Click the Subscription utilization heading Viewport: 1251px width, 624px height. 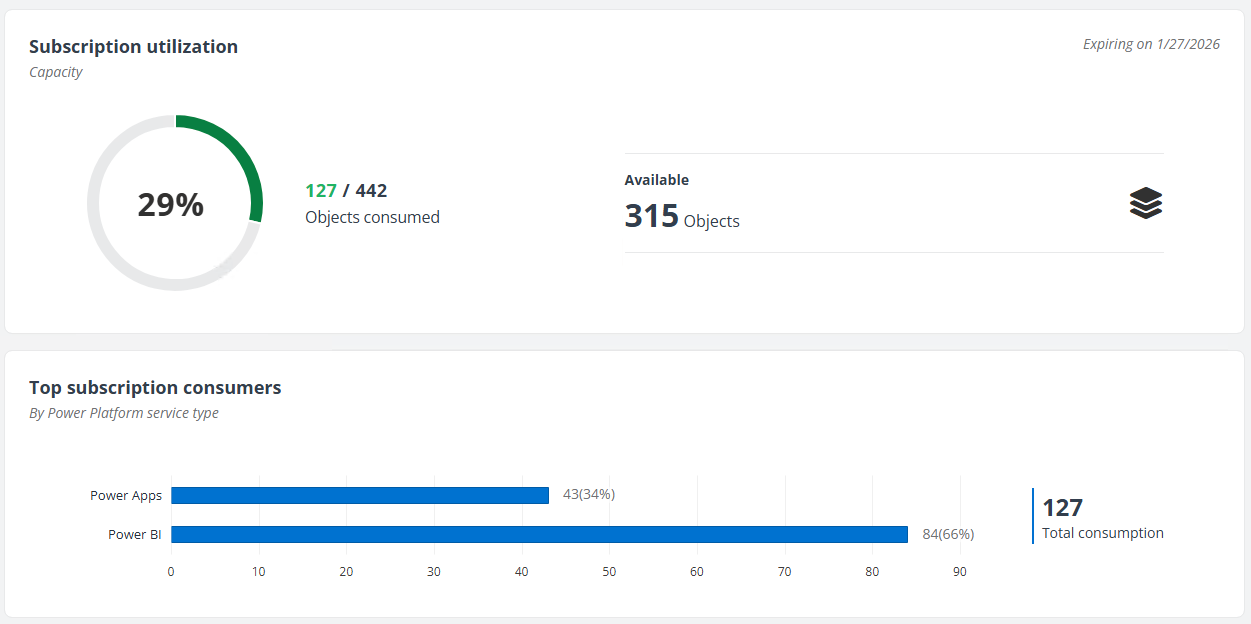pos(133,47)
